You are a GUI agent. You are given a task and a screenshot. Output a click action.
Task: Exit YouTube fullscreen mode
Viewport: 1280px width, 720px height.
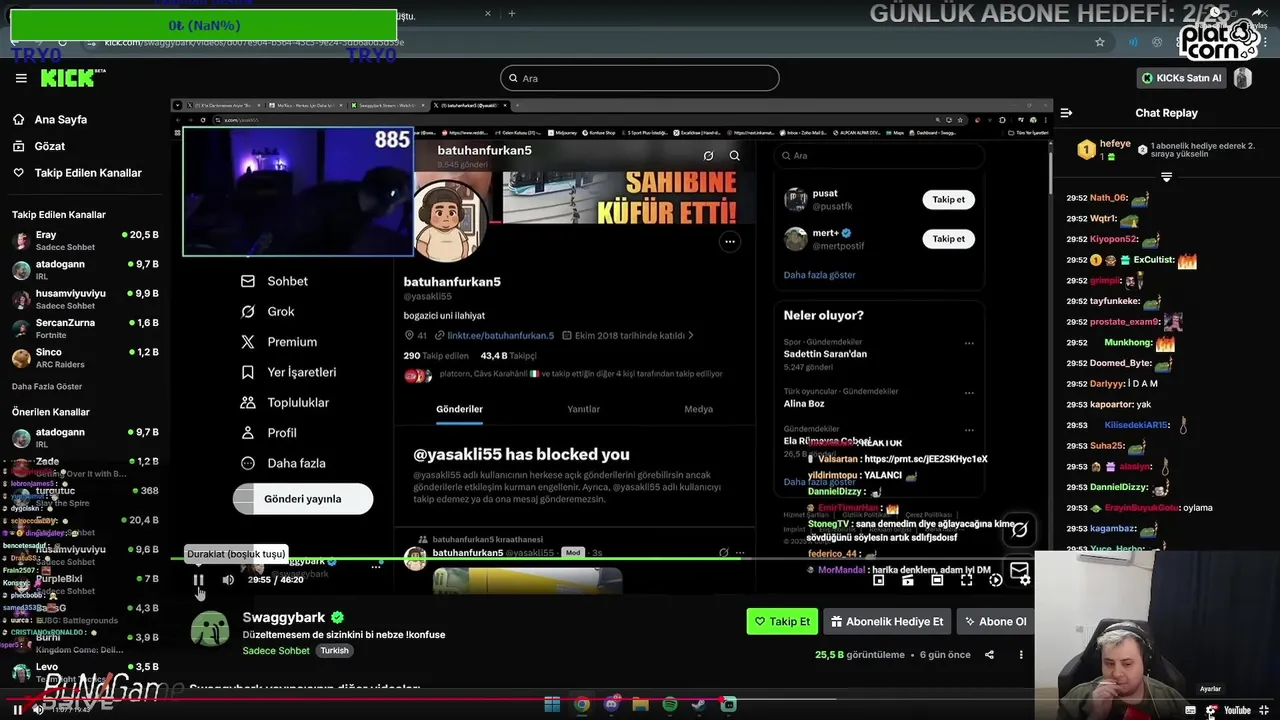1266,710
